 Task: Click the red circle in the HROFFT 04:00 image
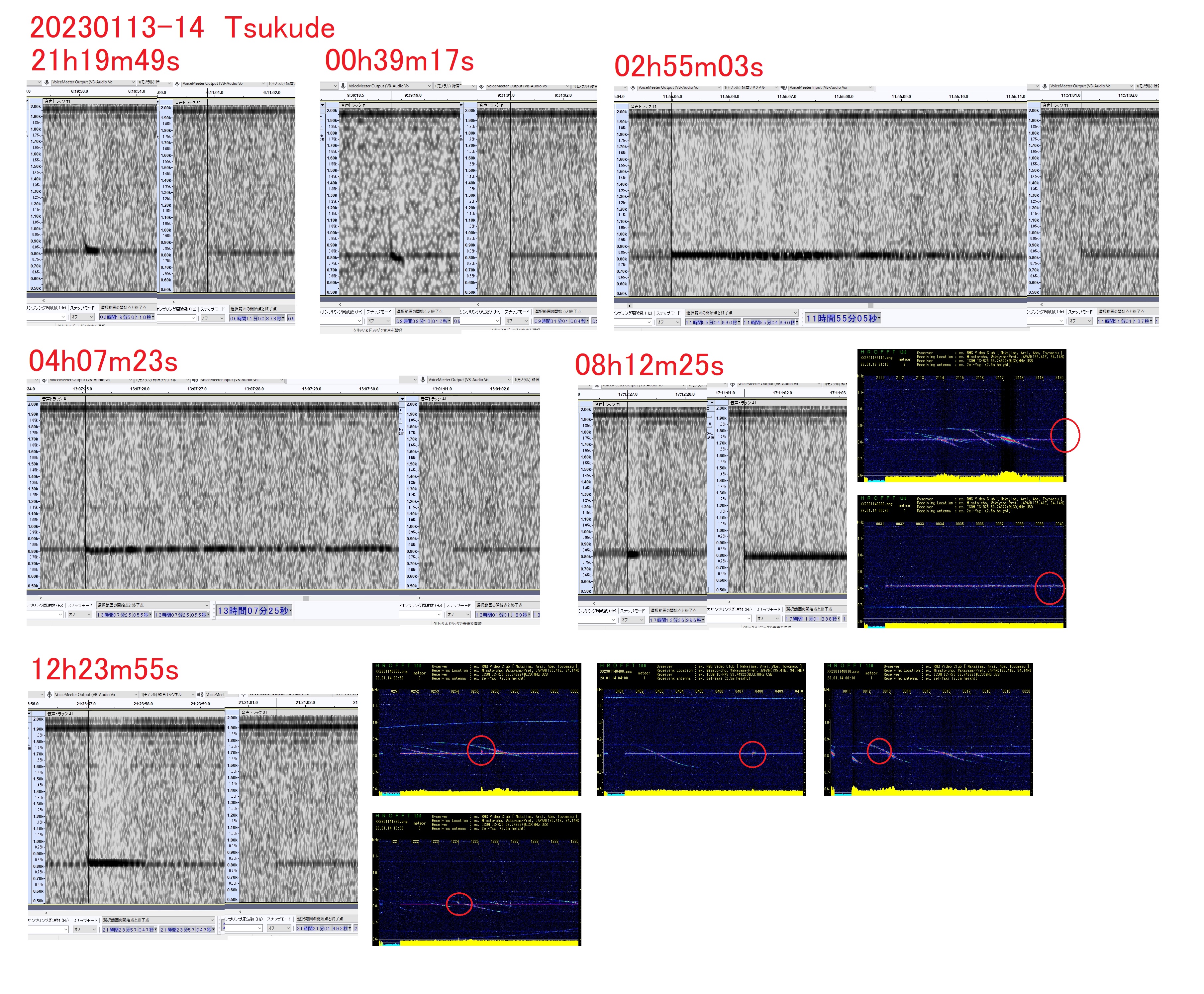(752, 754)
